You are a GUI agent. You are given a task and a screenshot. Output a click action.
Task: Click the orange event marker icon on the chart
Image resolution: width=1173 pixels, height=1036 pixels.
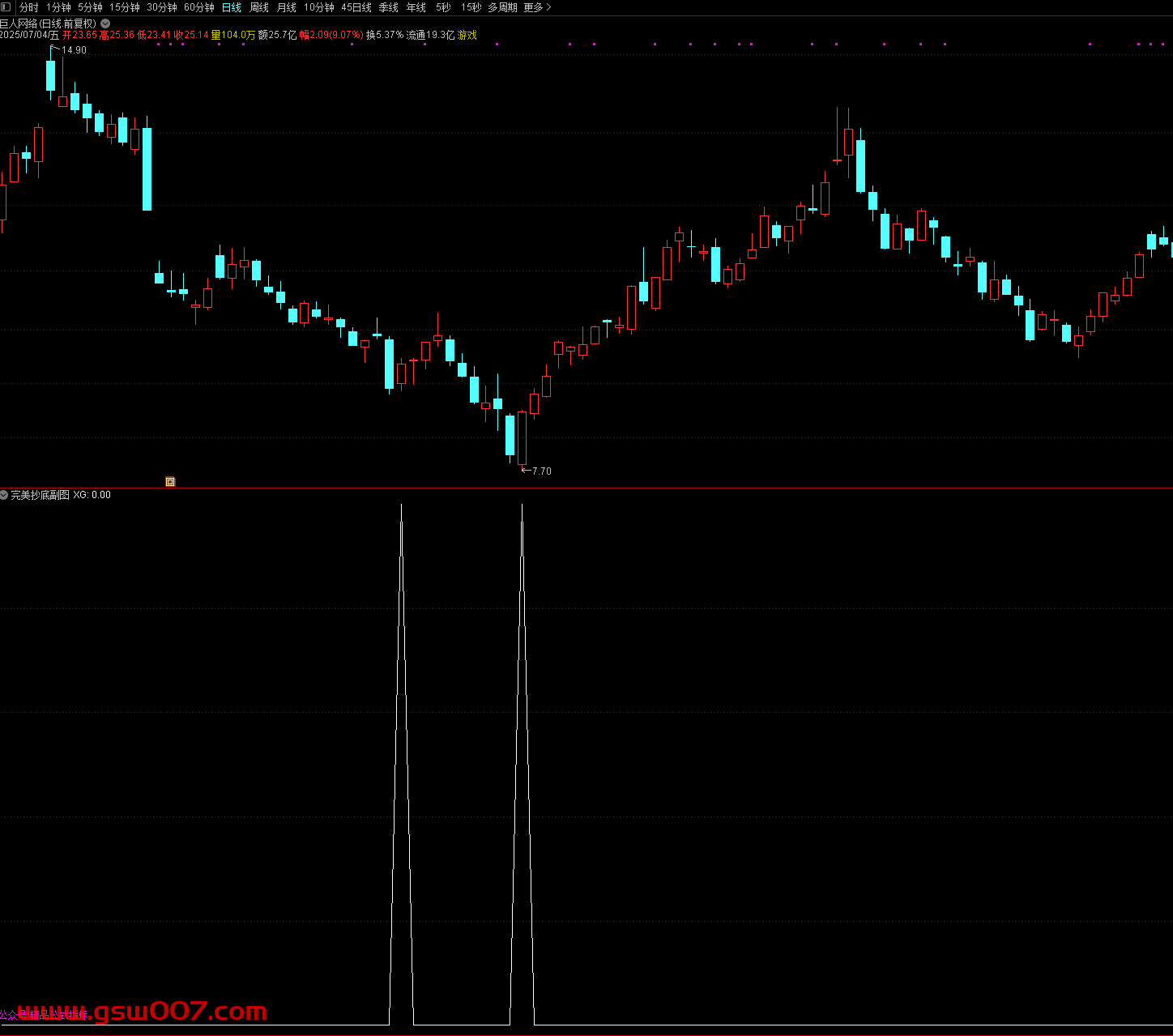pos(170,482)
